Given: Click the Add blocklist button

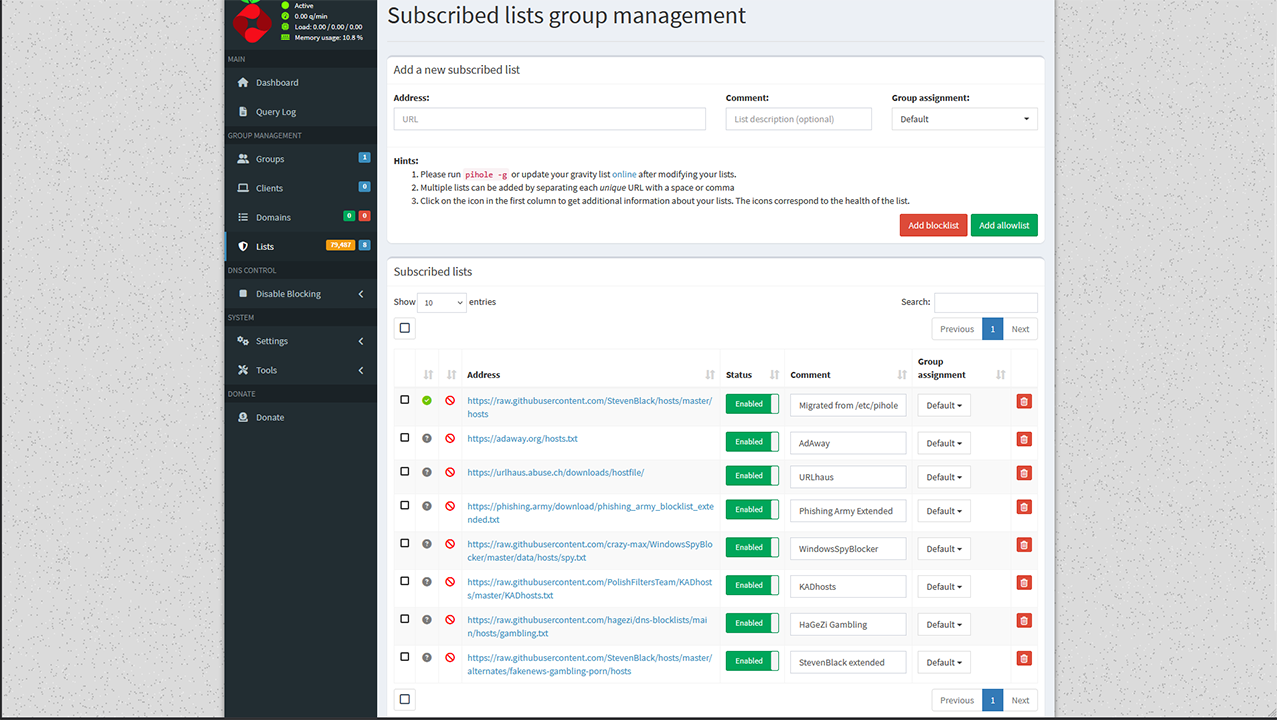Looking at the screenshot, I should click(932, 225).
